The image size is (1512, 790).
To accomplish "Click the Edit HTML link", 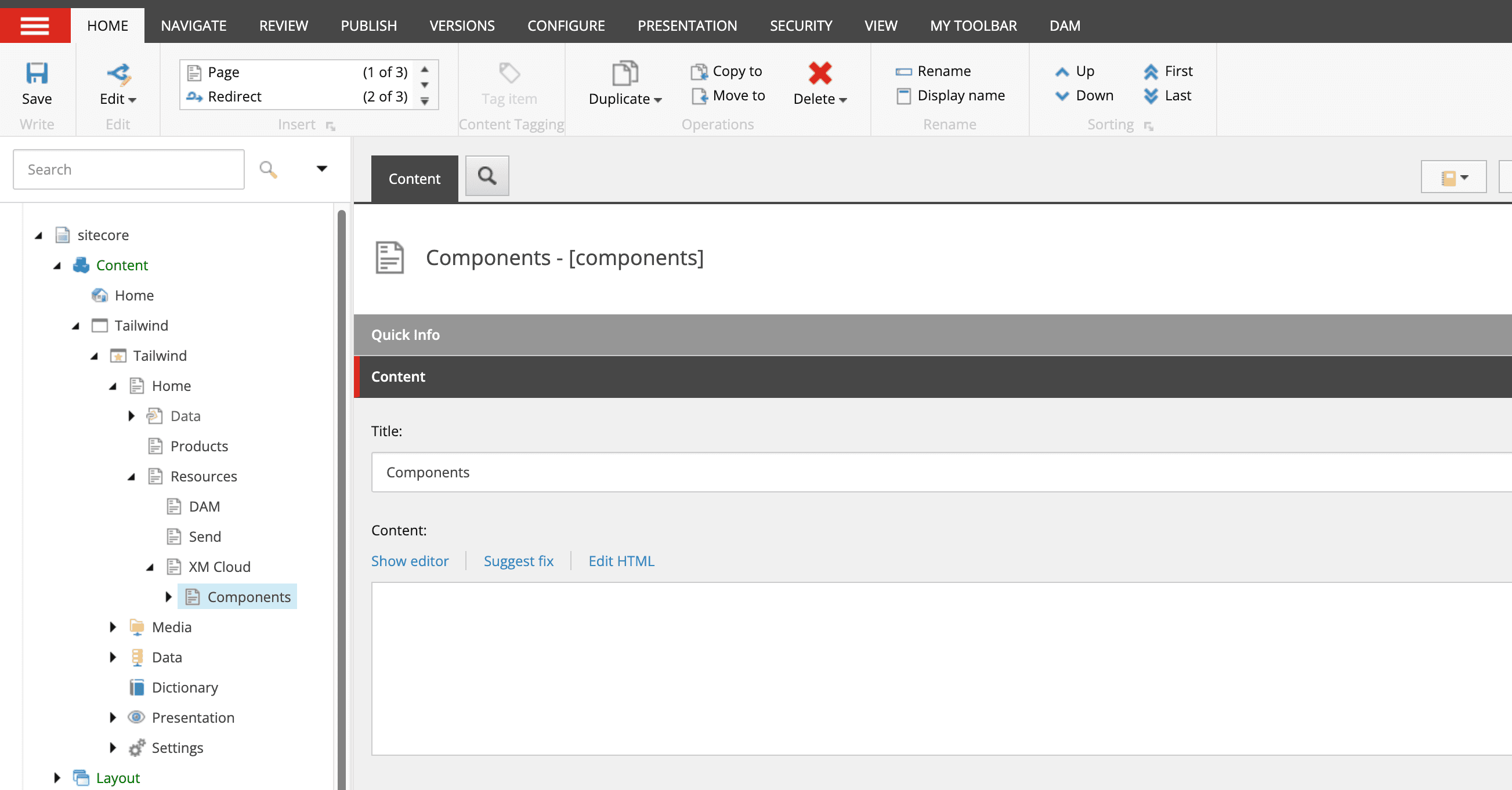I will point(621,561).
